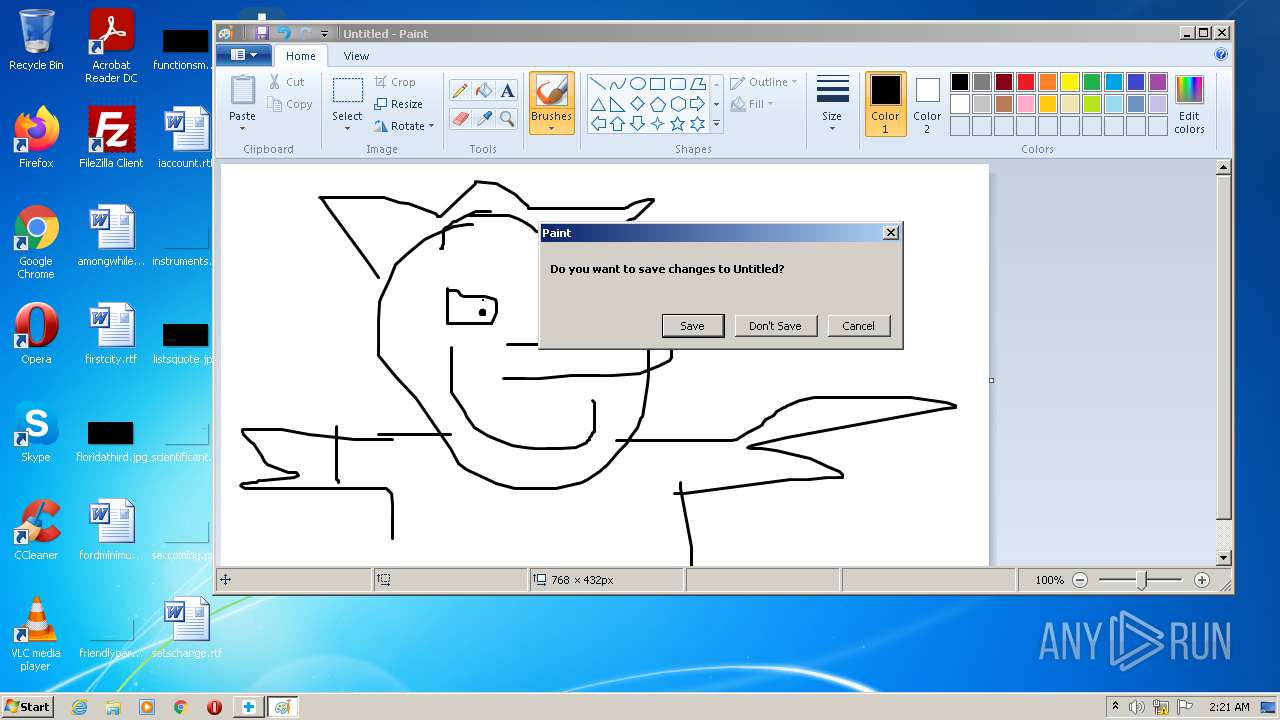This screenshot has width=1280, height=720.
Task: Choose the Diamond shape
Action: (637, 104)
